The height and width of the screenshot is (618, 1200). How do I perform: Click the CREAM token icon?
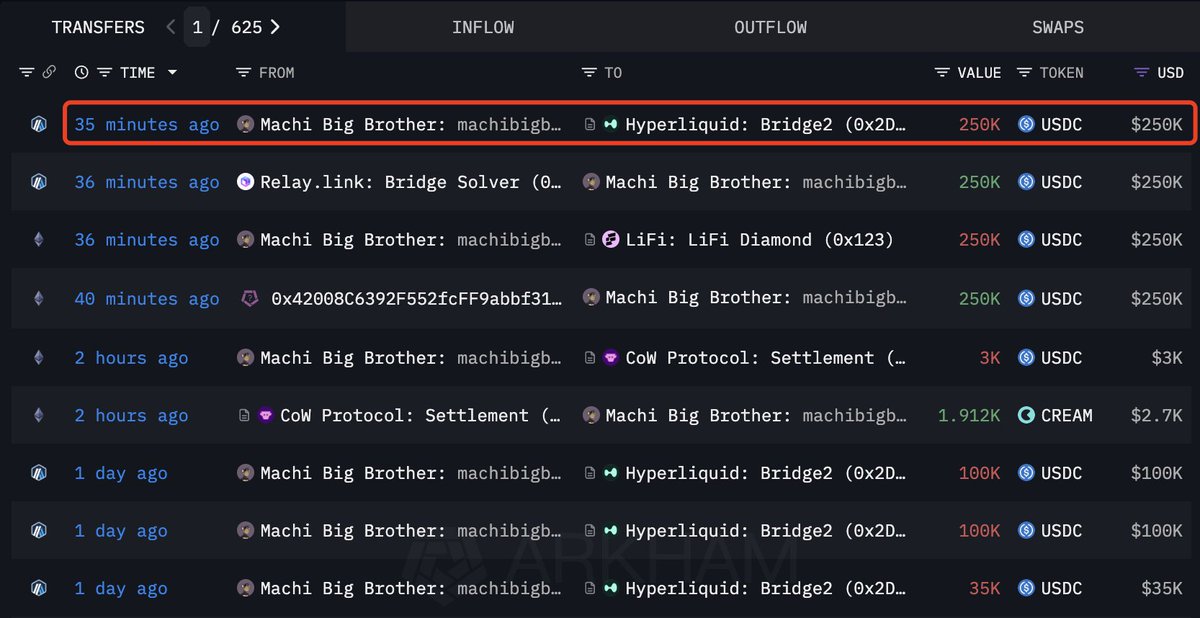point(1026,415)
